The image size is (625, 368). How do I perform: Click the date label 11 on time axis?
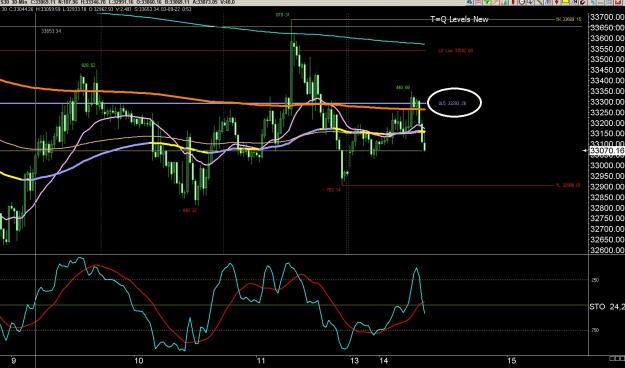(261, 361)
